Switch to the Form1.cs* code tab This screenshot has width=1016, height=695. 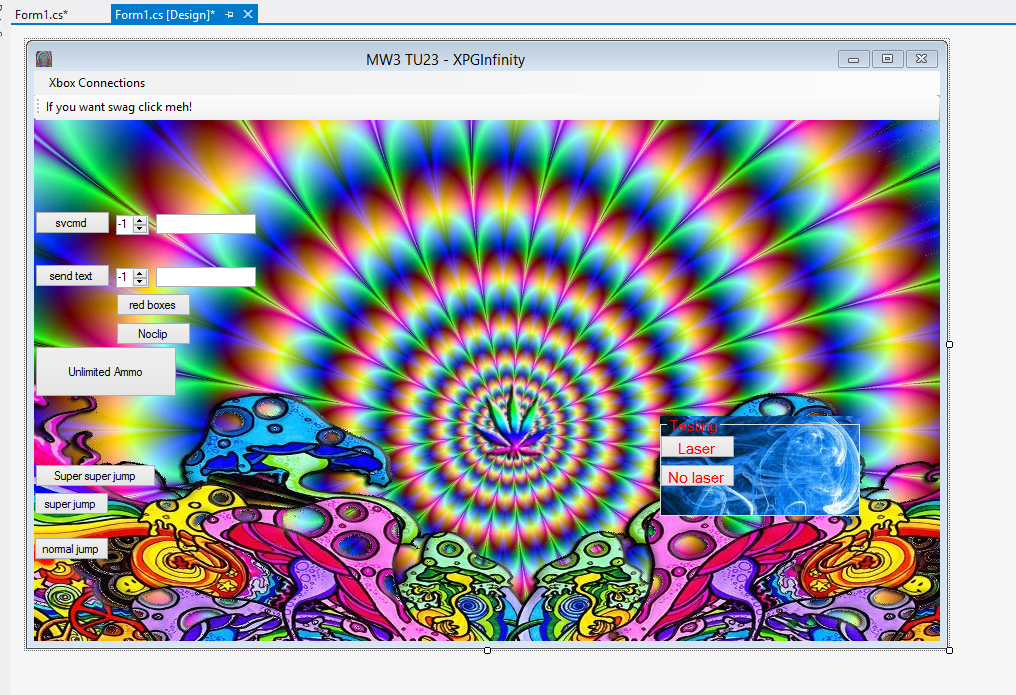point(41,14)
